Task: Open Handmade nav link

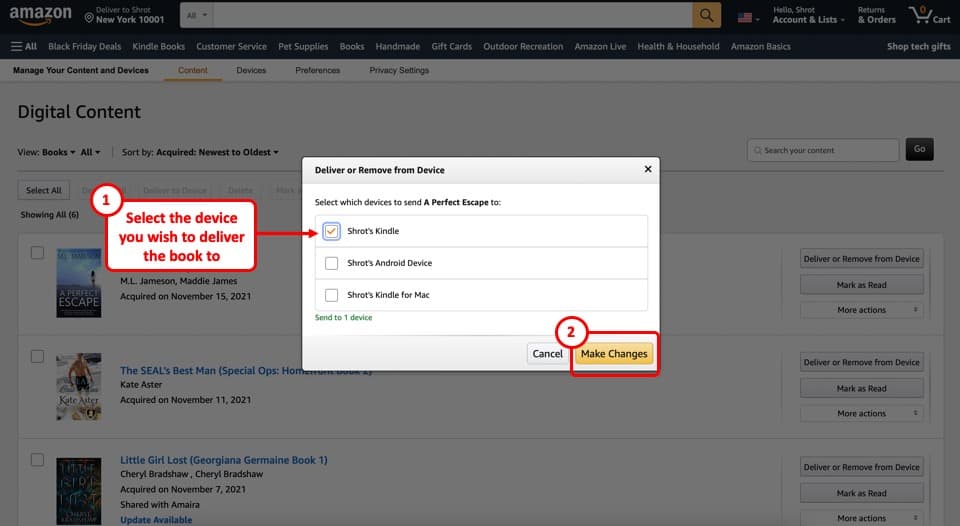Action: [x=397, y=47]
